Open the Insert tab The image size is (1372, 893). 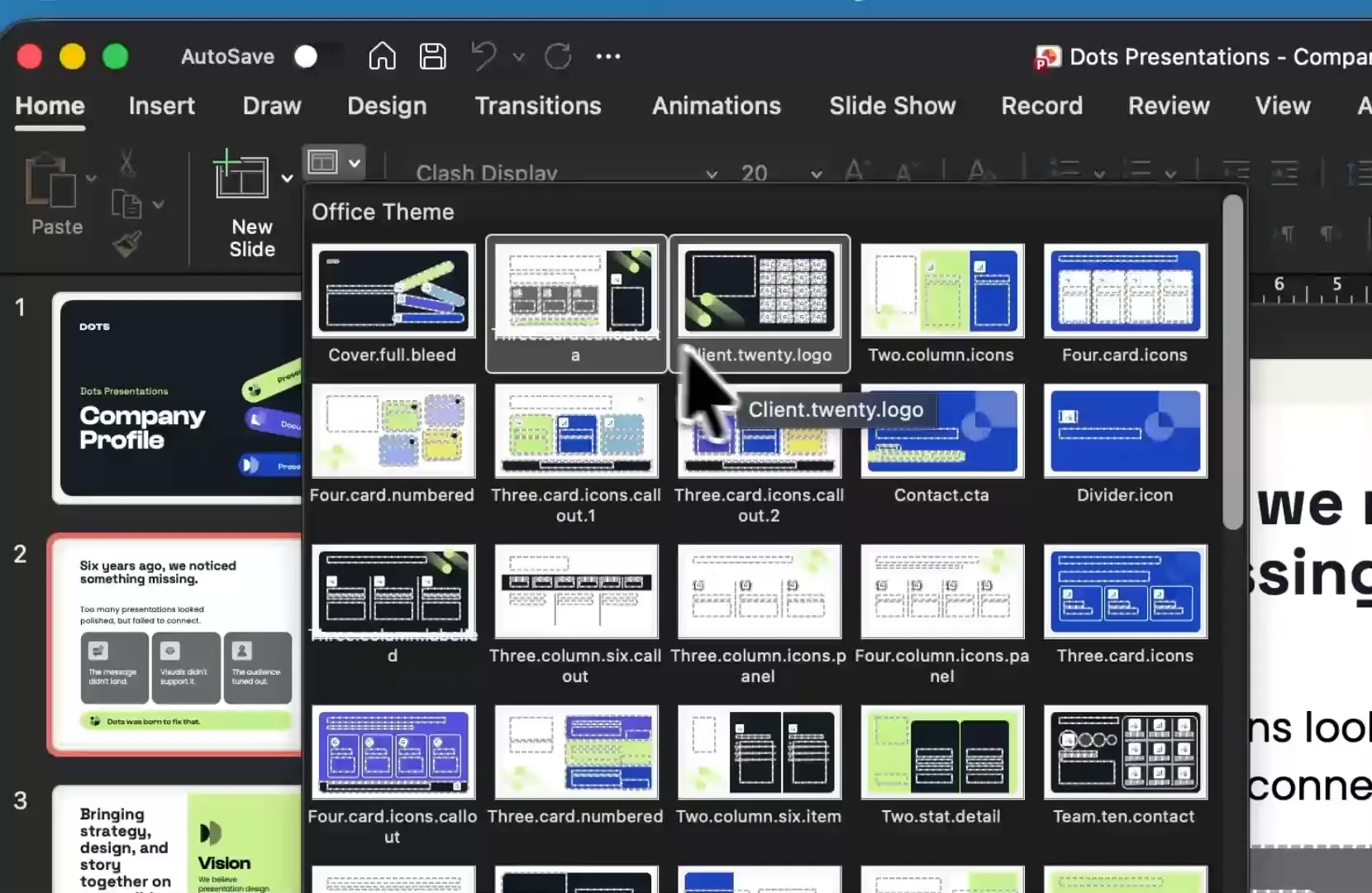pyautogui.click(x=162, y=106)
